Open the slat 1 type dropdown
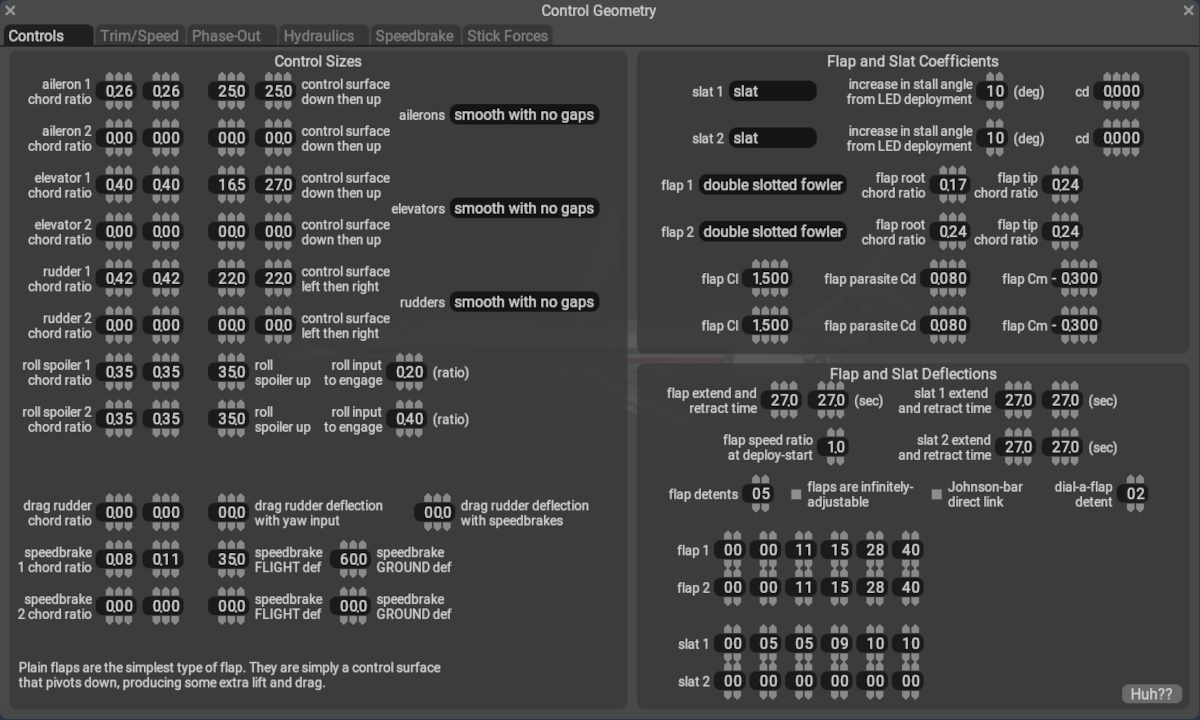Viewport: 1200px width, 720px height. (772, 92)
